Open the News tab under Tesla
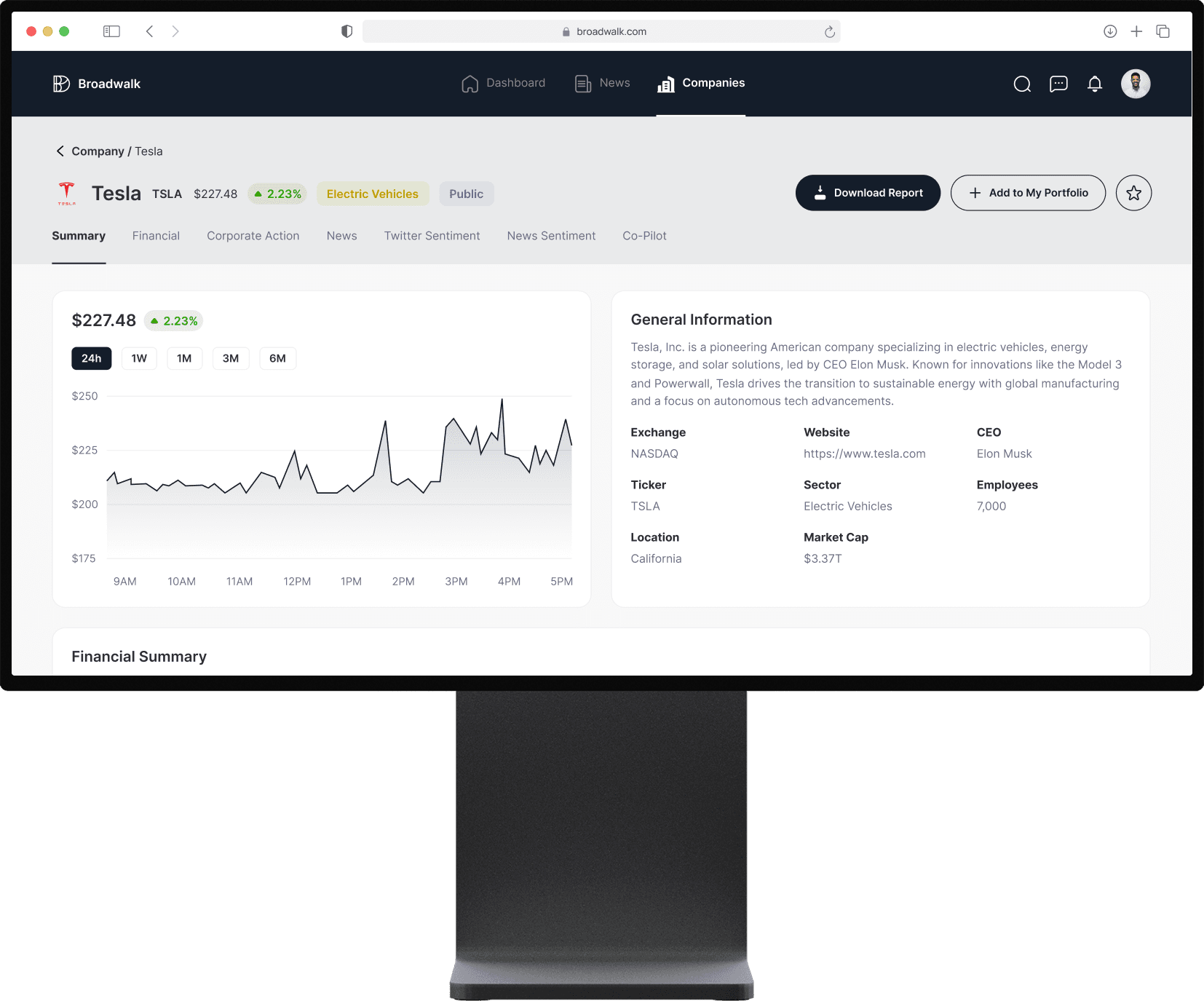The width and height of the screenshot is (1204, 1001). (x=341, y=236)
